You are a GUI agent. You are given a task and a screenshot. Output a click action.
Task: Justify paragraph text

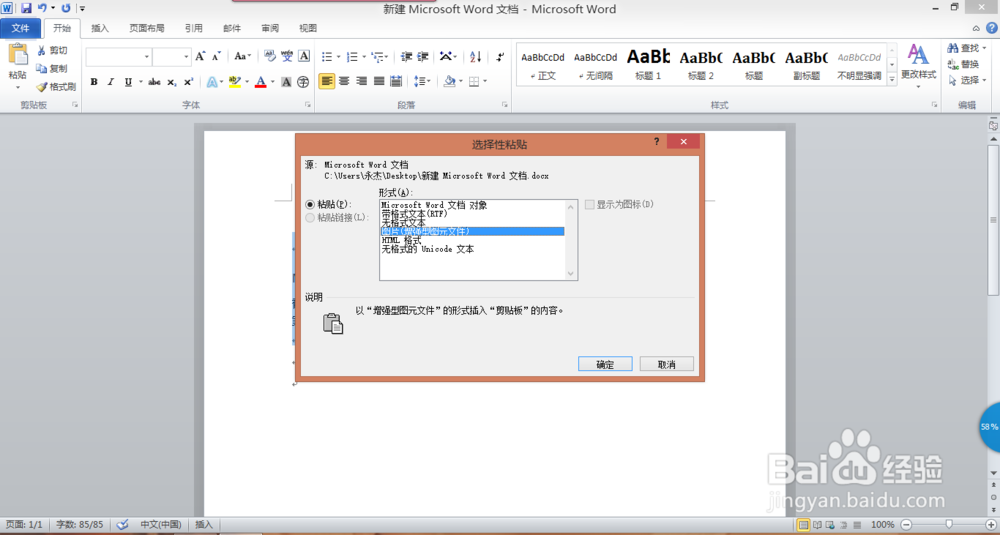379,82
